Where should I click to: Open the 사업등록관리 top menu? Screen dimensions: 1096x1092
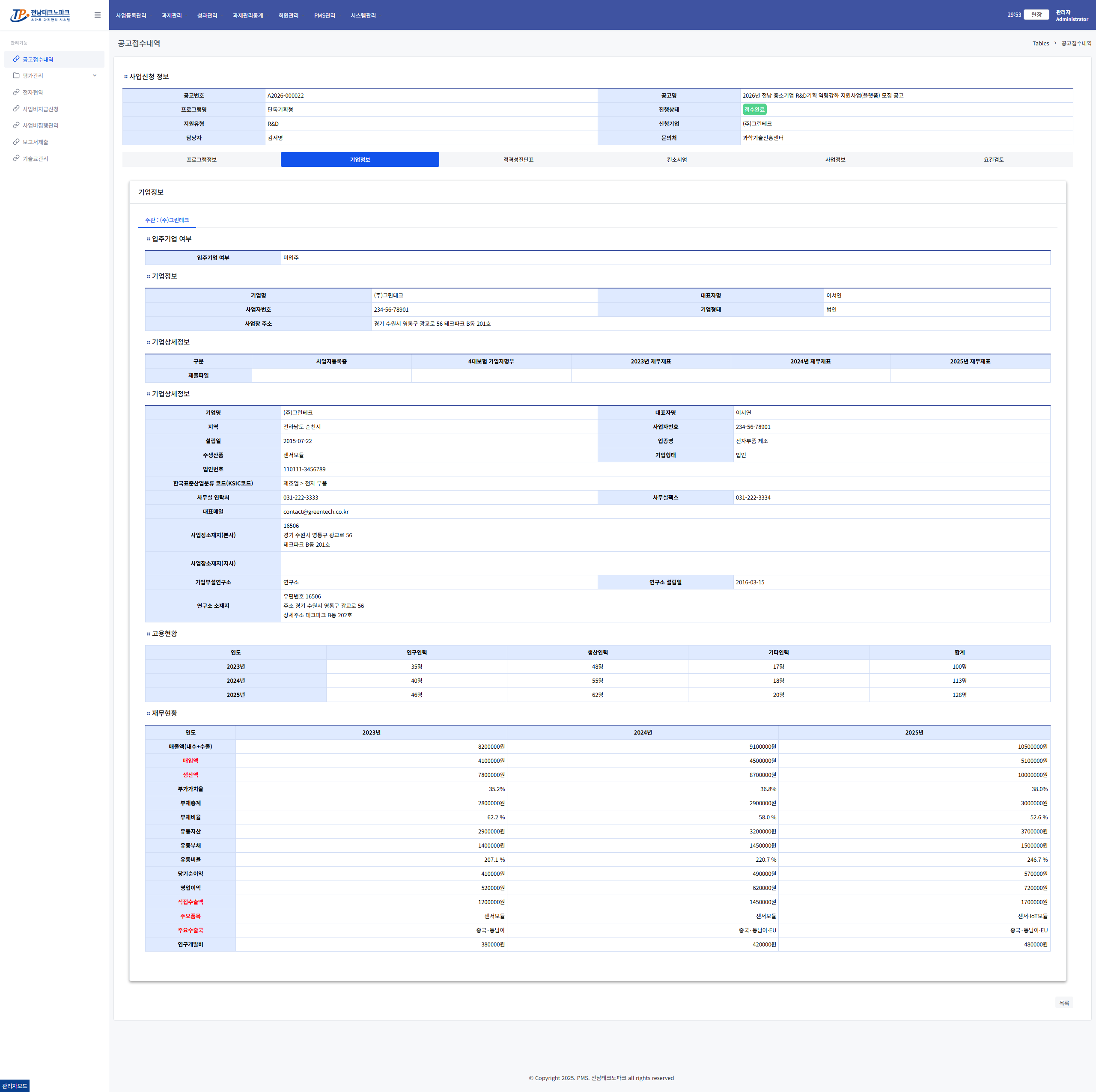click(131, 15)
